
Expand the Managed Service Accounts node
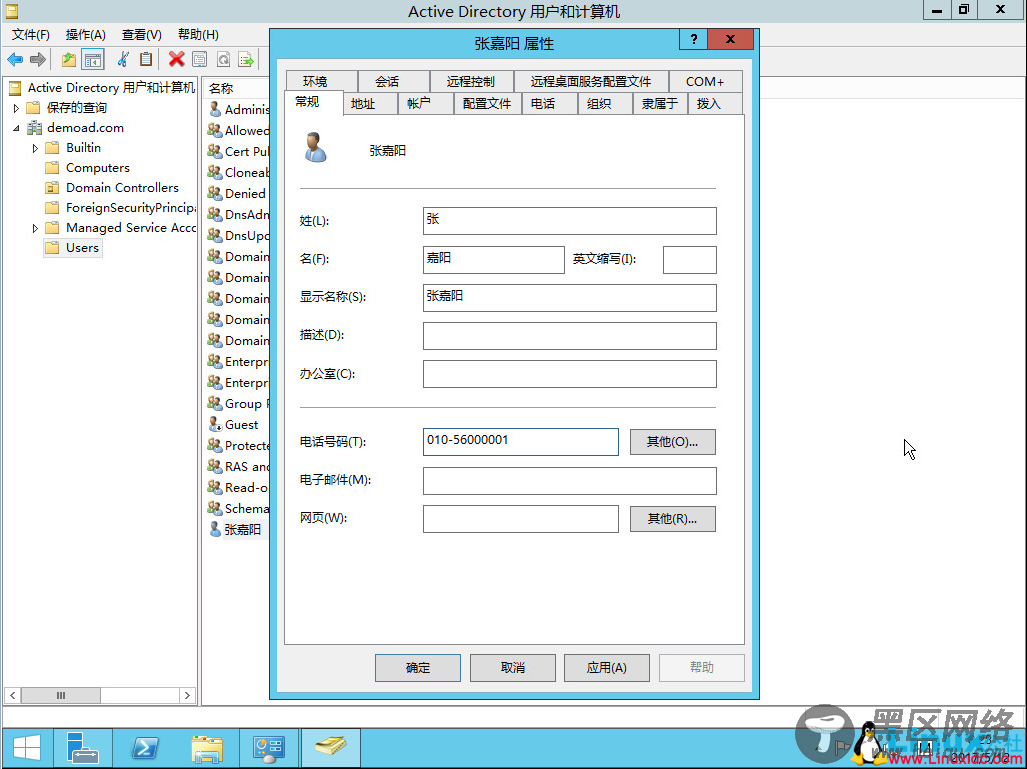35,229
